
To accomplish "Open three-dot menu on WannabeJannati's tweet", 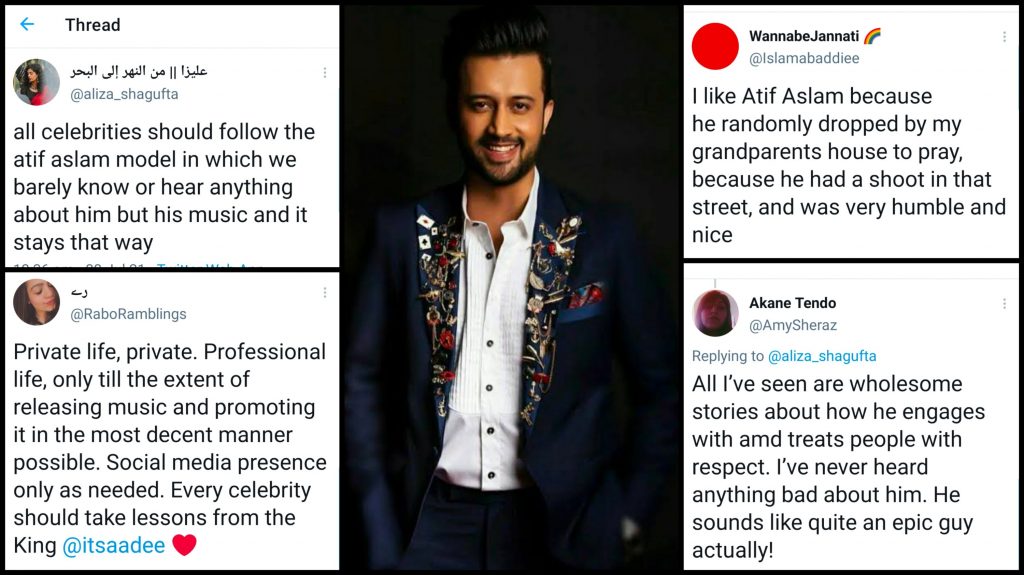I will pyautogui.click(x=1004, y=37).
